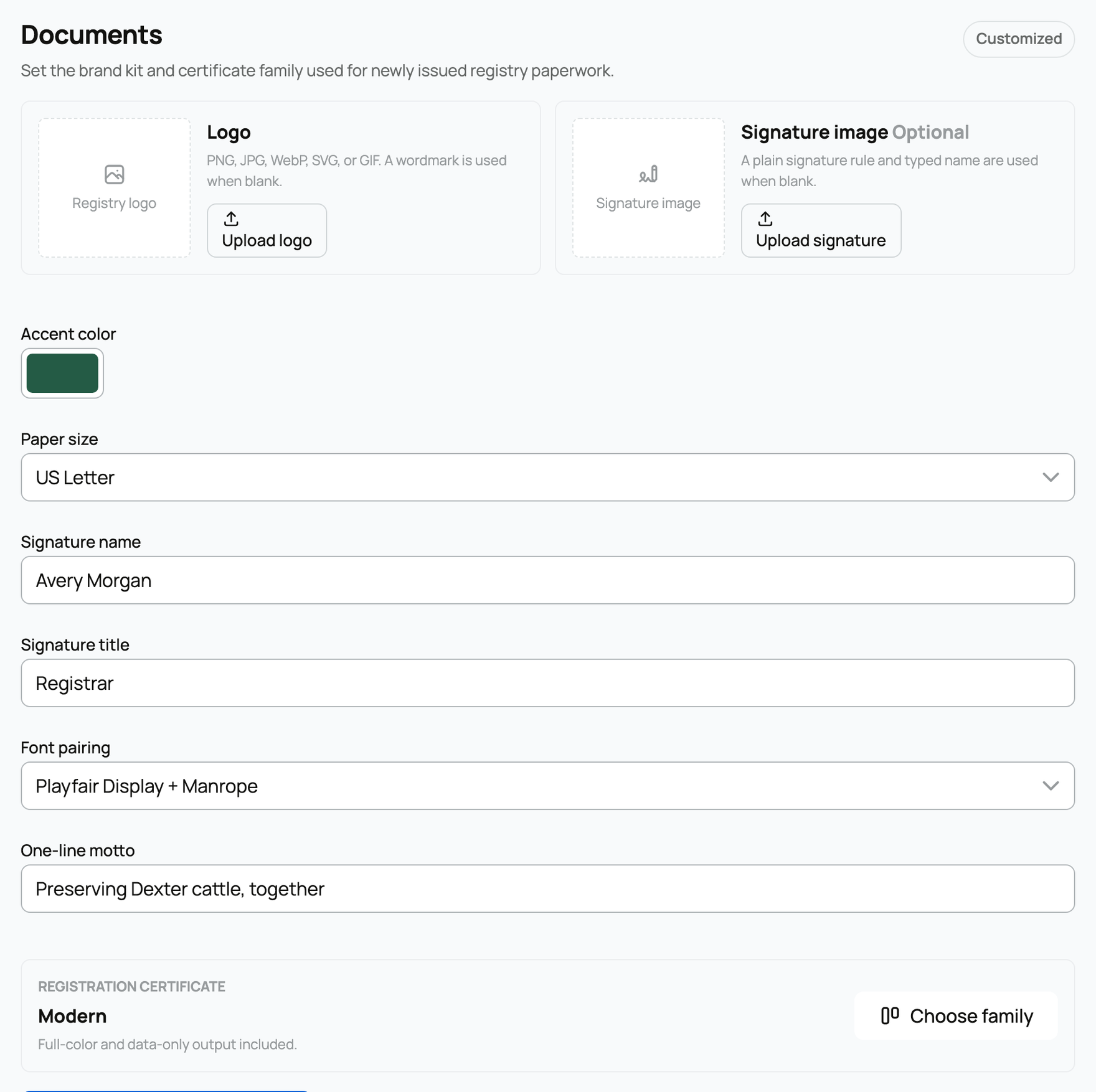
Task: Click the Font pairing label
Action: [x=65, y=748]
